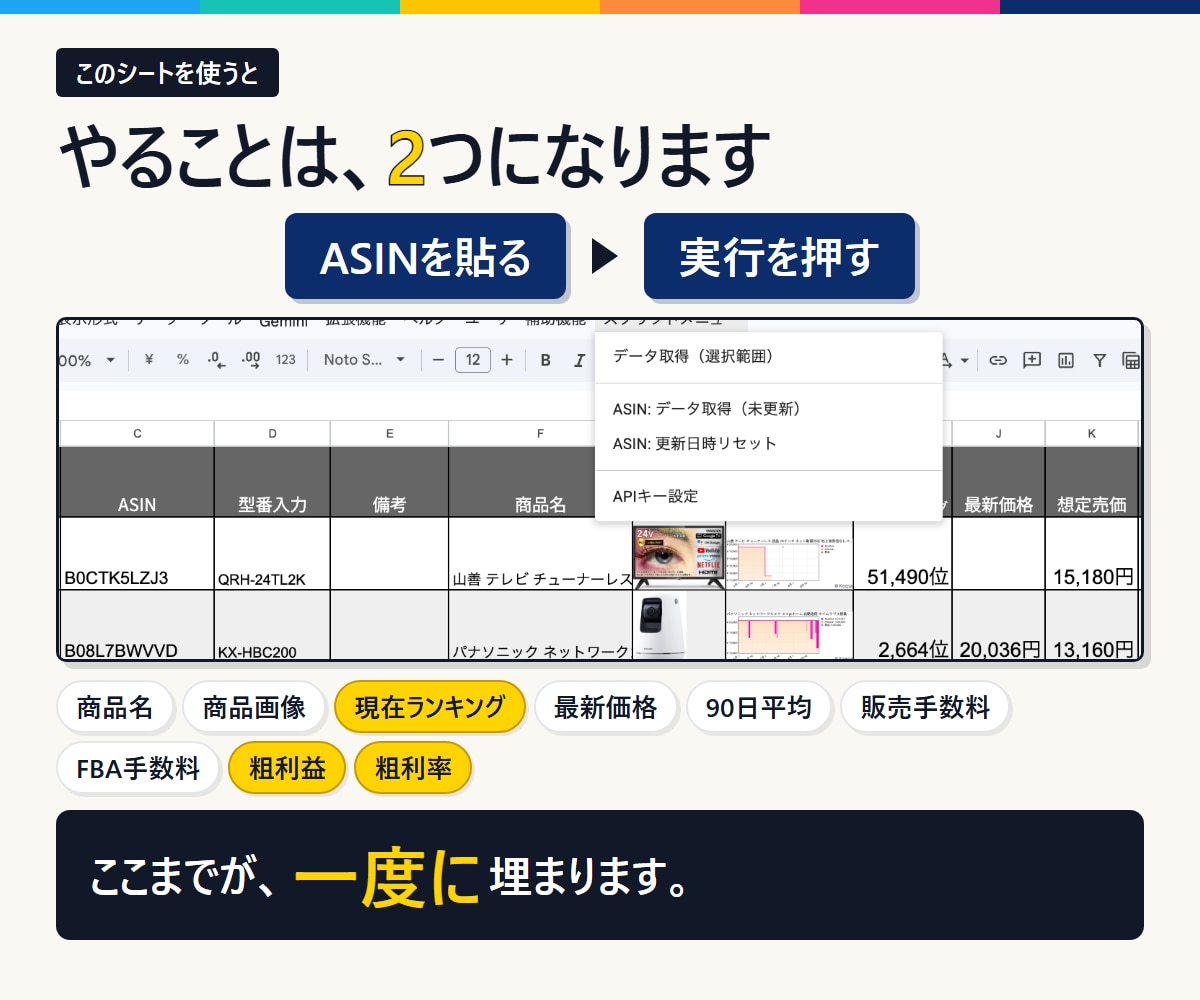Click the 型番入力 header cell
The height and width of the screenshot is (1000, 1200).
coord(272,482)
